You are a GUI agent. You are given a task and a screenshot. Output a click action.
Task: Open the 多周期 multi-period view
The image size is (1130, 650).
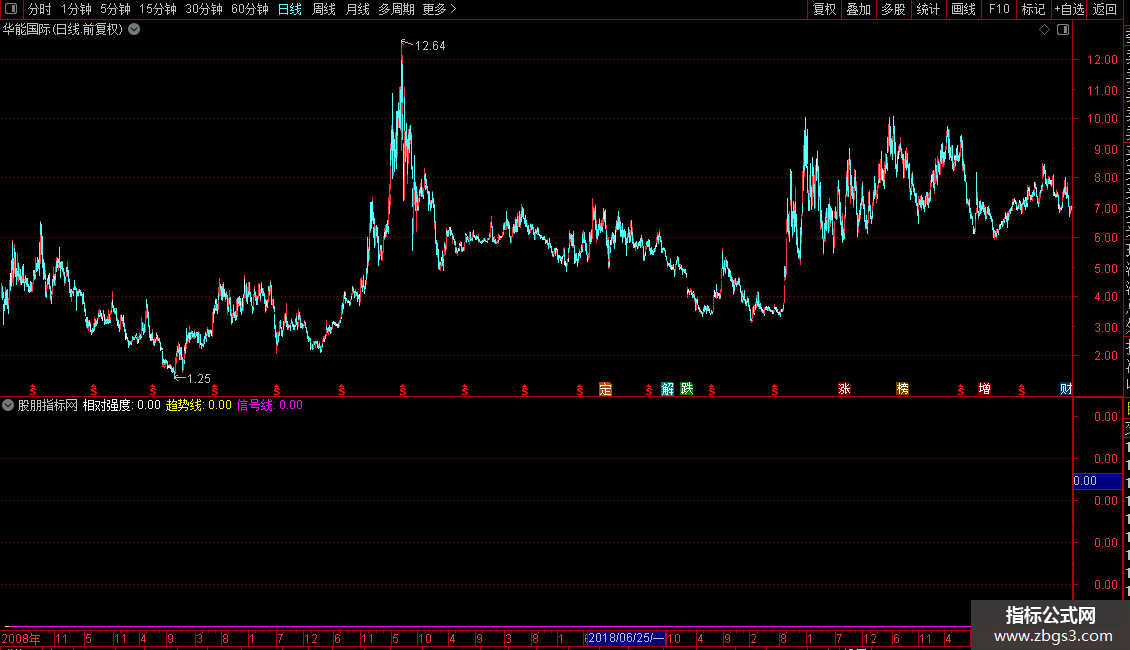396,9
